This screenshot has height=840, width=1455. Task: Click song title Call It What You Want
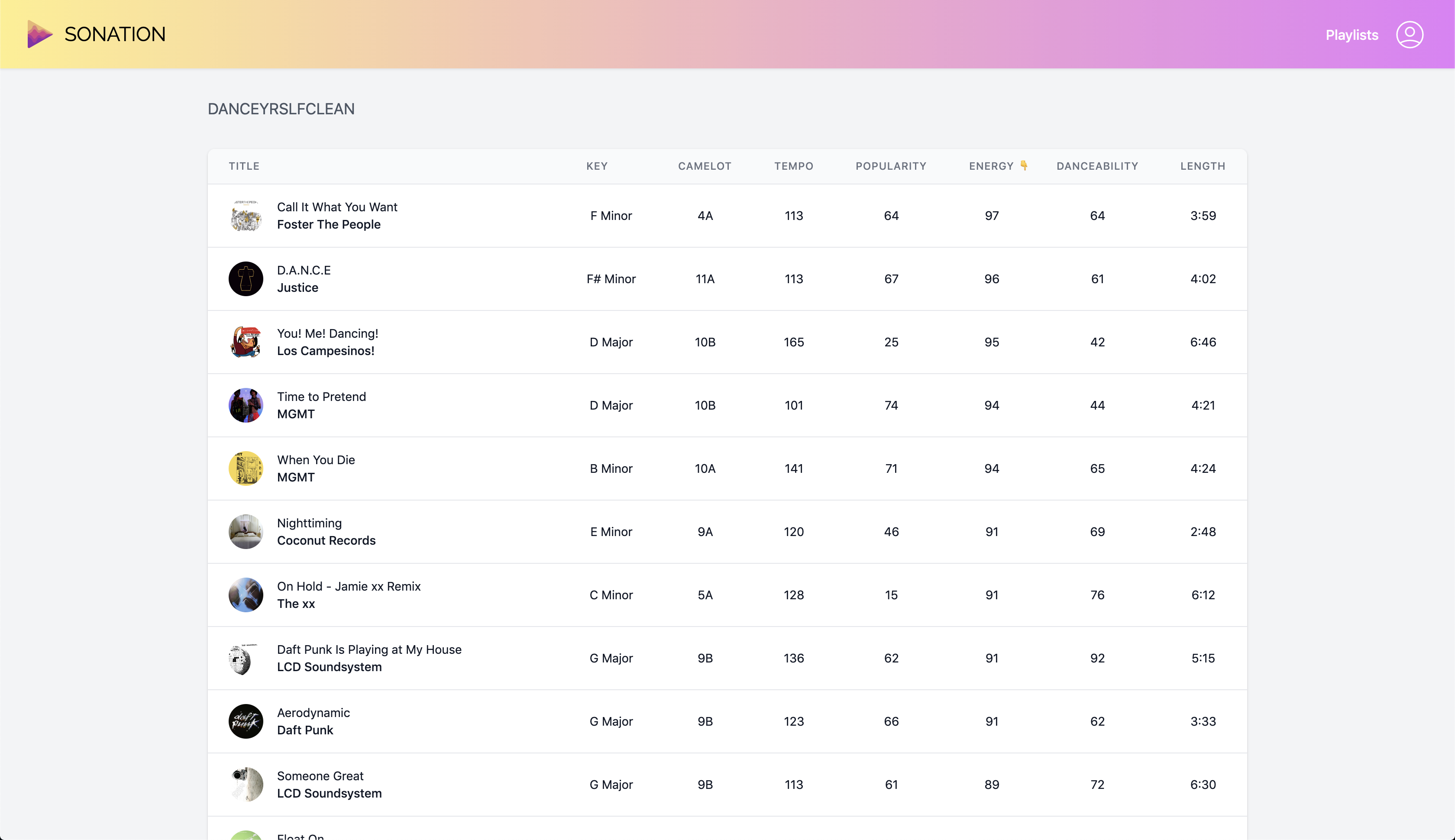point(337,207)
